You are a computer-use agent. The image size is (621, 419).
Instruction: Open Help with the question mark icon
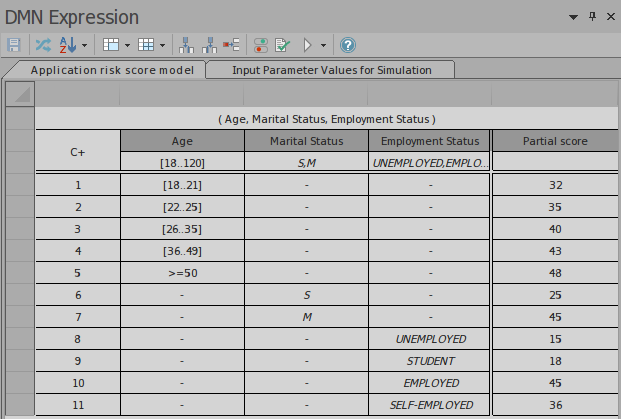pyautogui.click(x=347, y=45)
